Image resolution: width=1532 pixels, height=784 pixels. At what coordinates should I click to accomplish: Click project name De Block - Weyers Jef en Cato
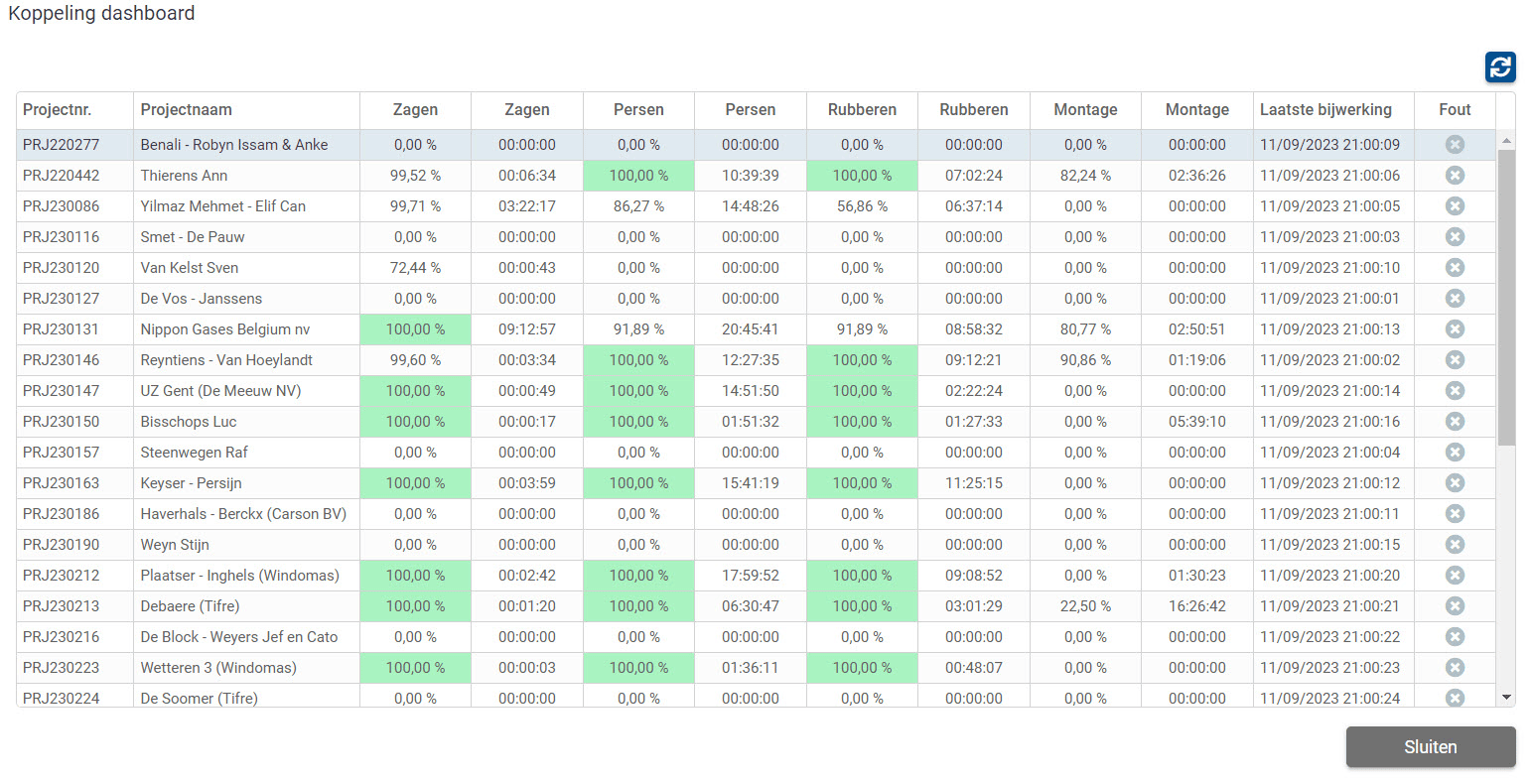point(239,637)
